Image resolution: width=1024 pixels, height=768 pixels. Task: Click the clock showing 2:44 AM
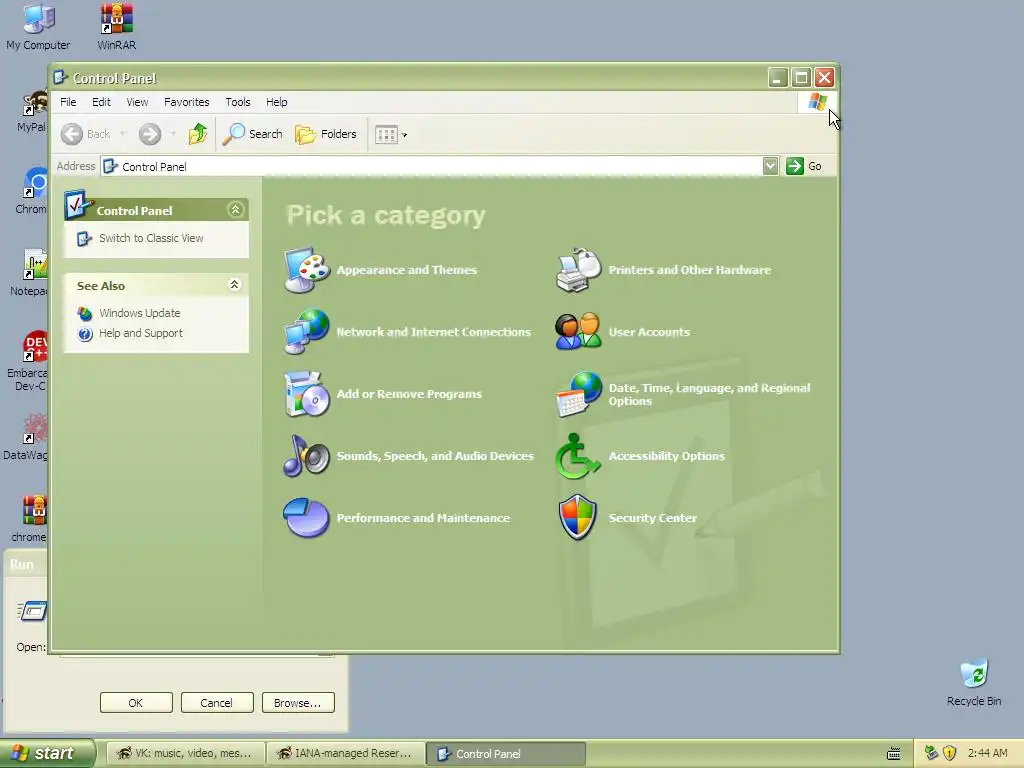tap(987, 753)
